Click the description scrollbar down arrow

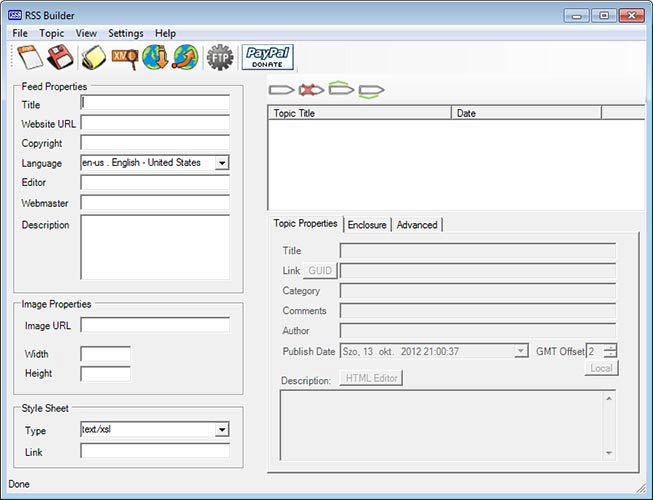(609, 453)
